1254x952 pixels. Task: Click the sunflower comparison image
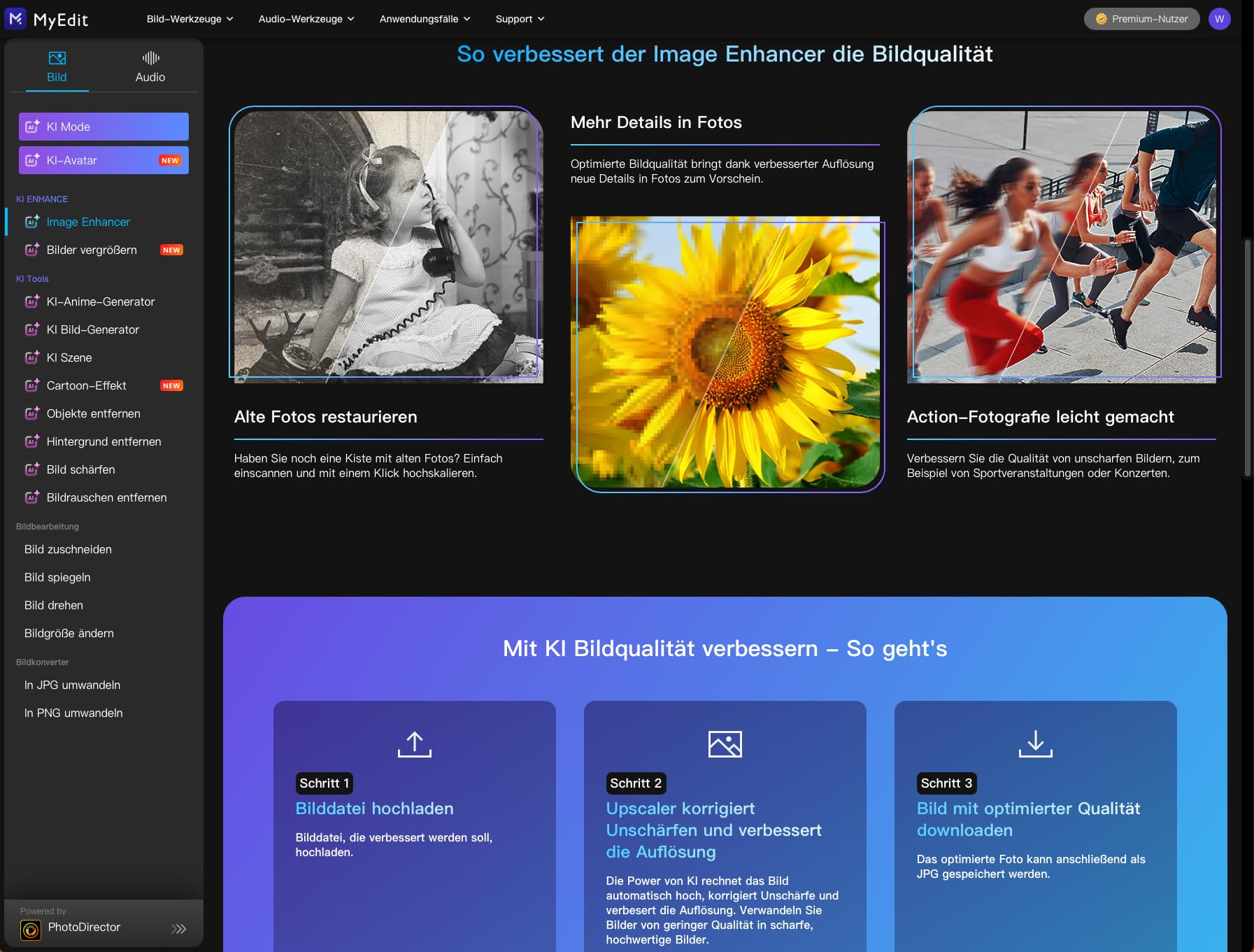coord(725,353)
